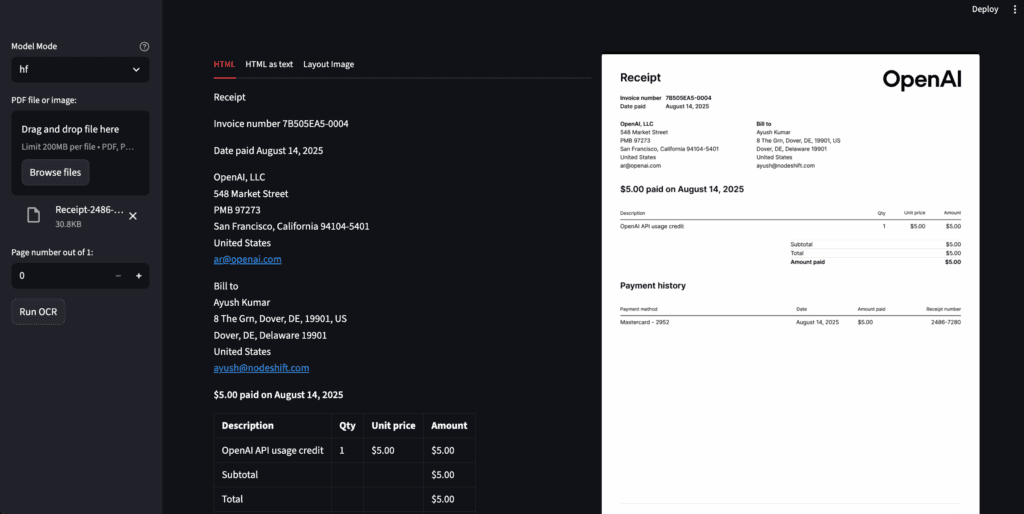Switch to the HTML tab

(x=224, y=64)
